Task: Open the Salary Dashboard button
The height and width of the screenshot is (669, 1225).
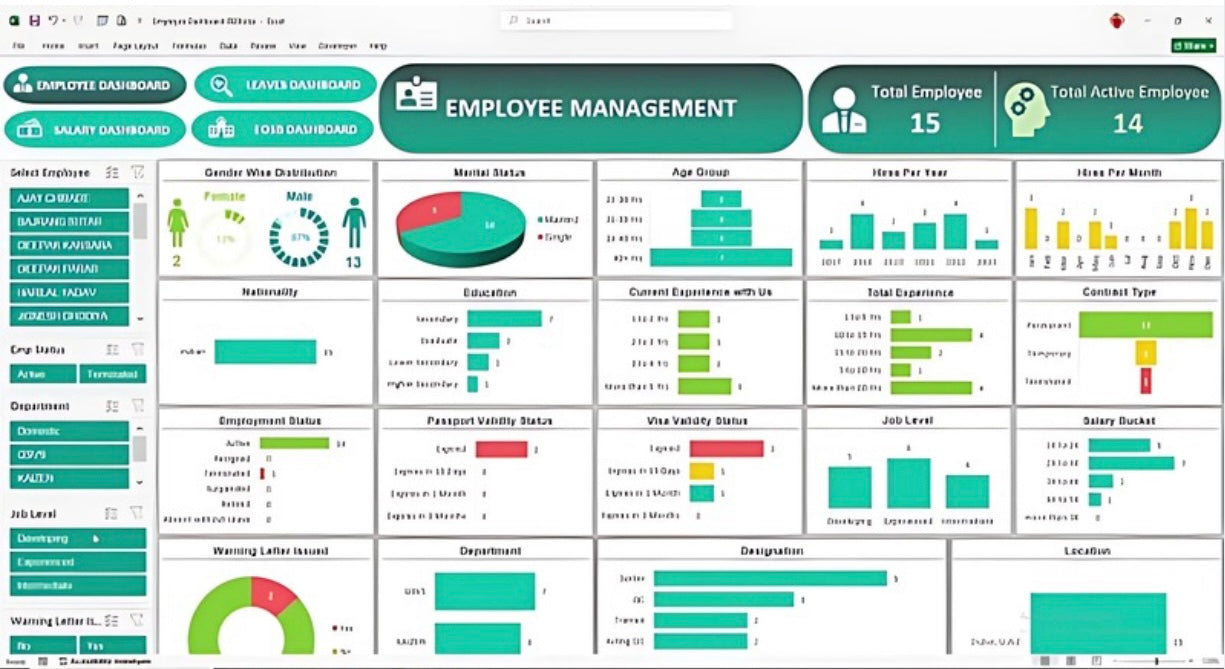Action: click(95, 130)
